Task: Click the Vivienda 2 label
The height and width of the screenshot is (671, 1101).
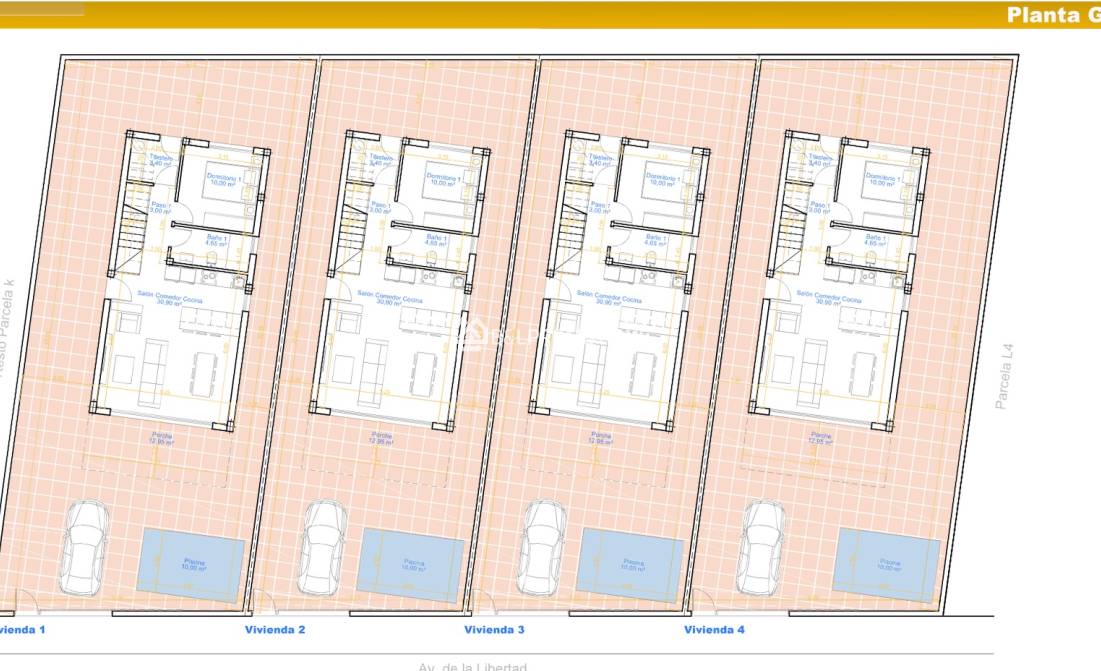Action: (x=275, y=629)
